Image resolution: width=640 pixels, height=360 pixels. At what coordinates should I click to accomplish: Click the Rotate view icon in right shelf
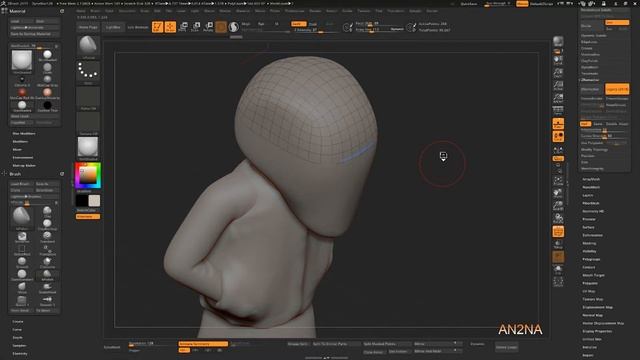(x=558, y=219)
